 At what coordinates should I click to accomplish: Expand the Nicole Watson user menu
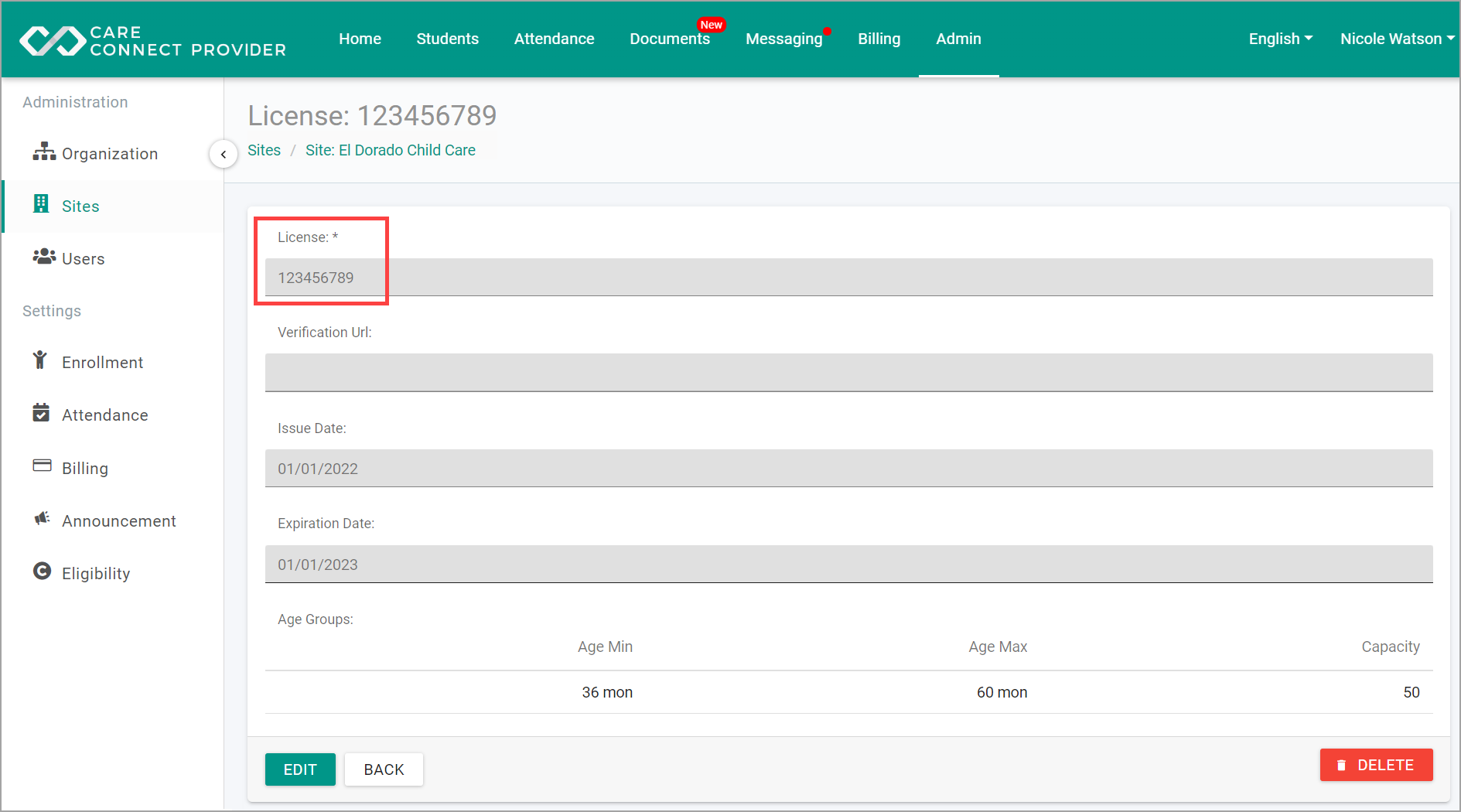pyautogui.click(x=1396, y=39)
